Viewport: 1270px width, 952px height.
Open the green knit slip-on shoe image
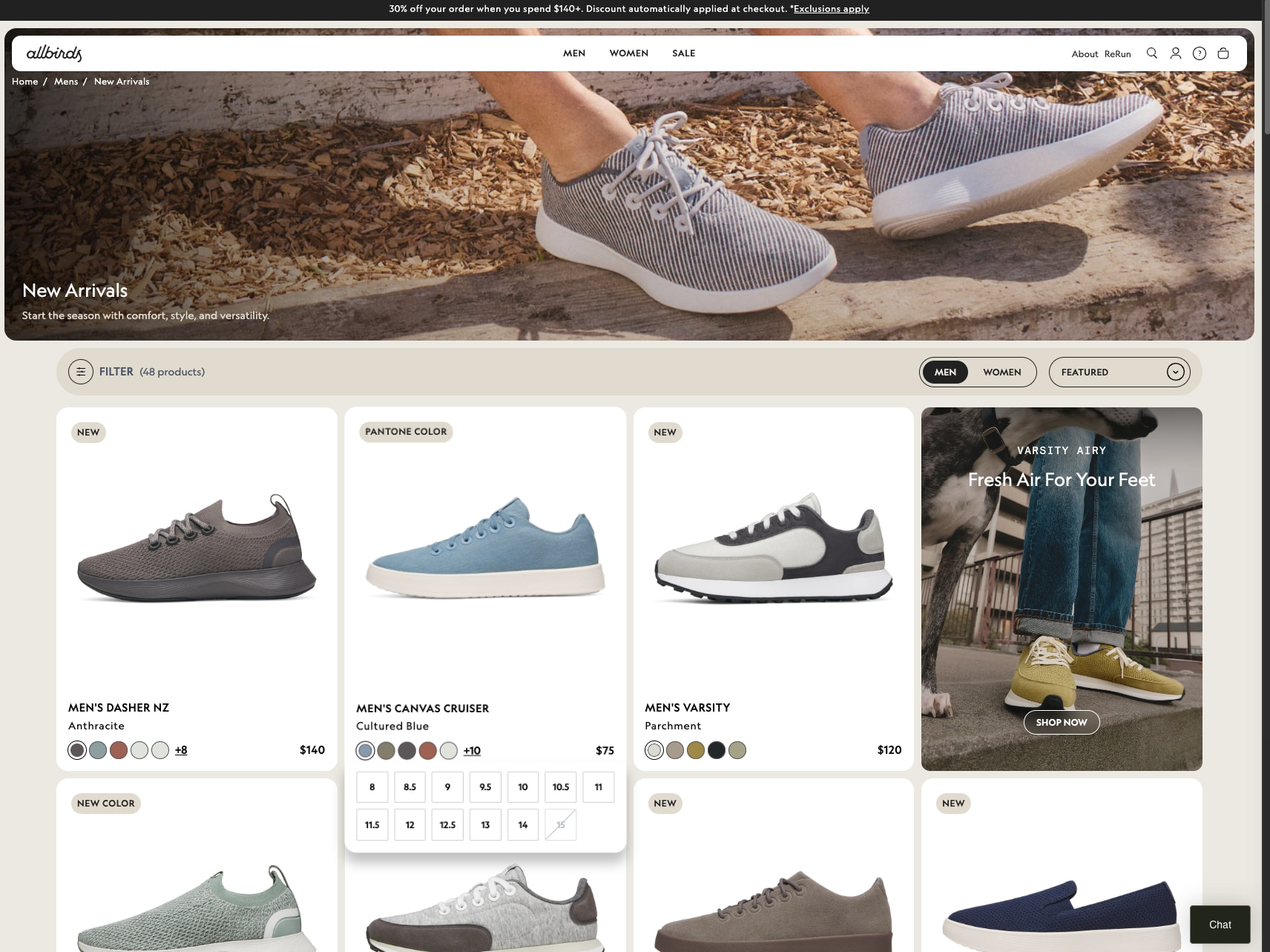click(197, 909)
